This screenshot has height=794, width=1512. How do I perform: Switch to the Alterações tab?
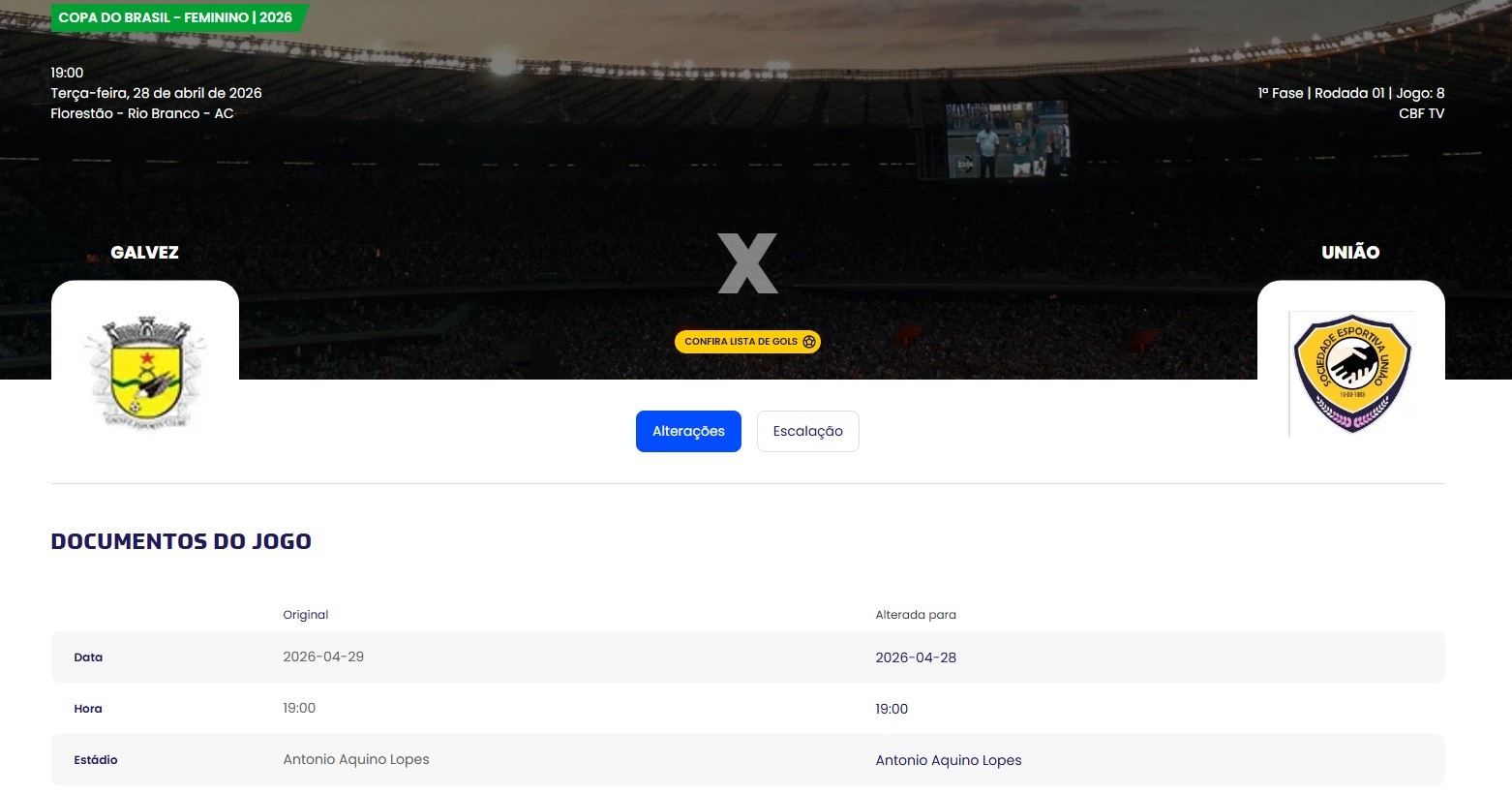coord(688,431)
